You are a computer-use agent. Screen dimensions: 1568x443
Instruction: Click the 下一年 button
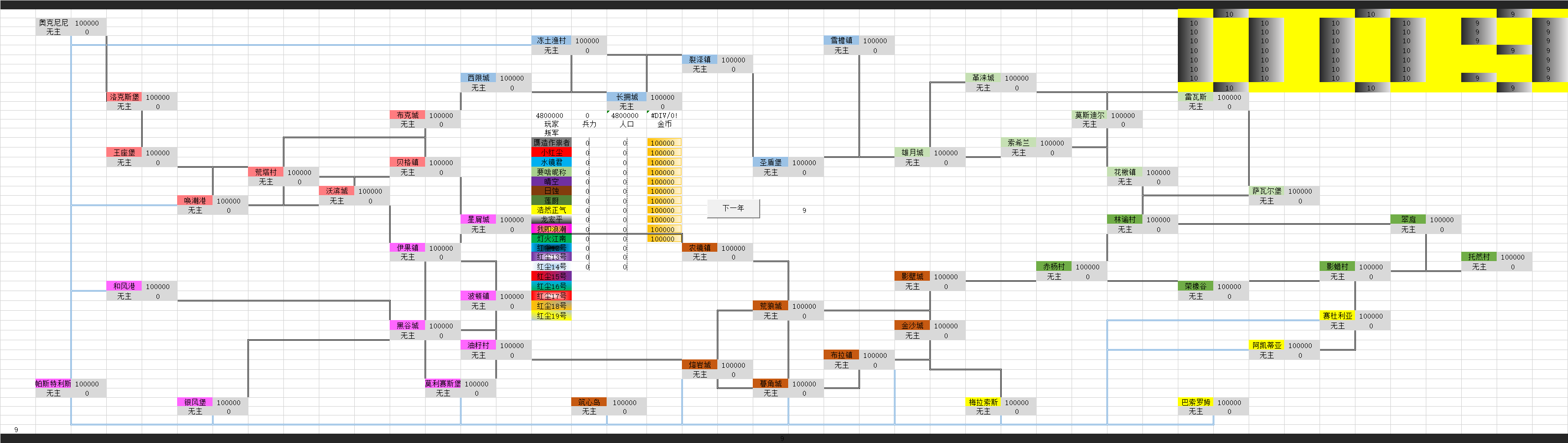733,208
